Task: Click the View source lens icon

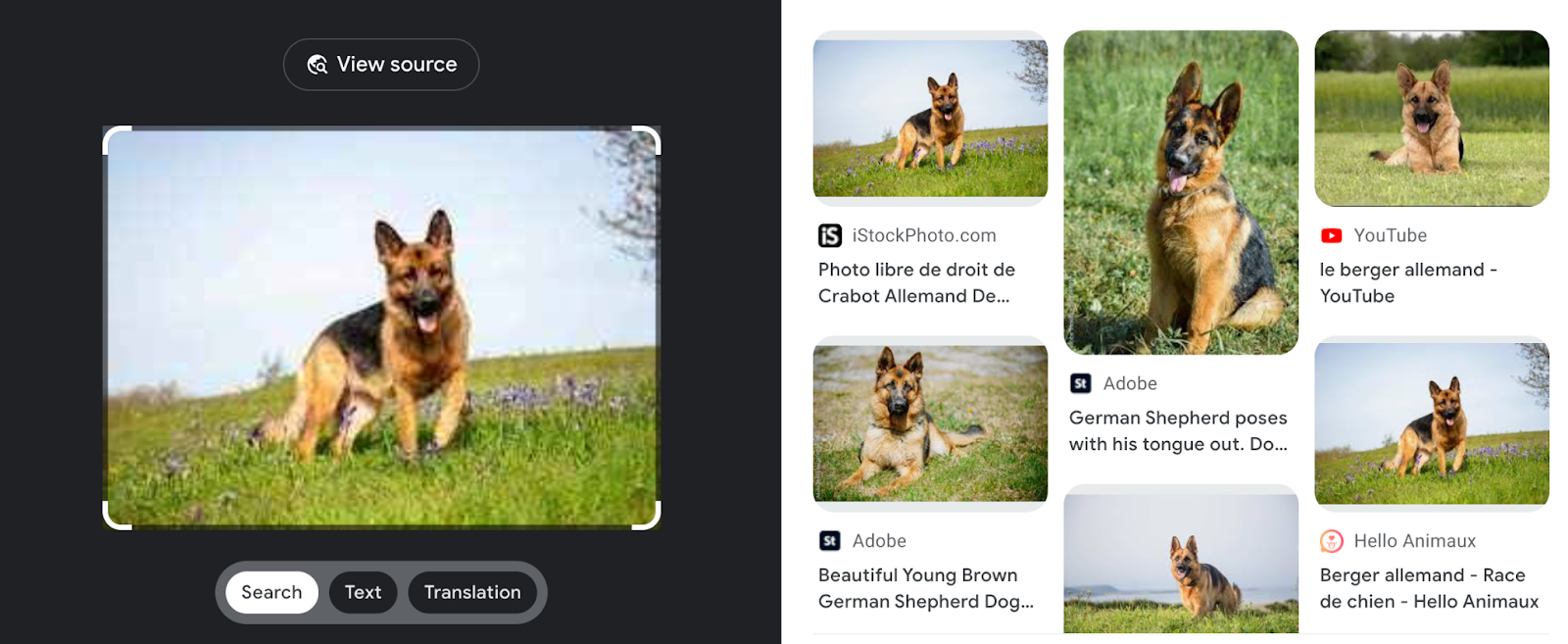Action: 317,65
